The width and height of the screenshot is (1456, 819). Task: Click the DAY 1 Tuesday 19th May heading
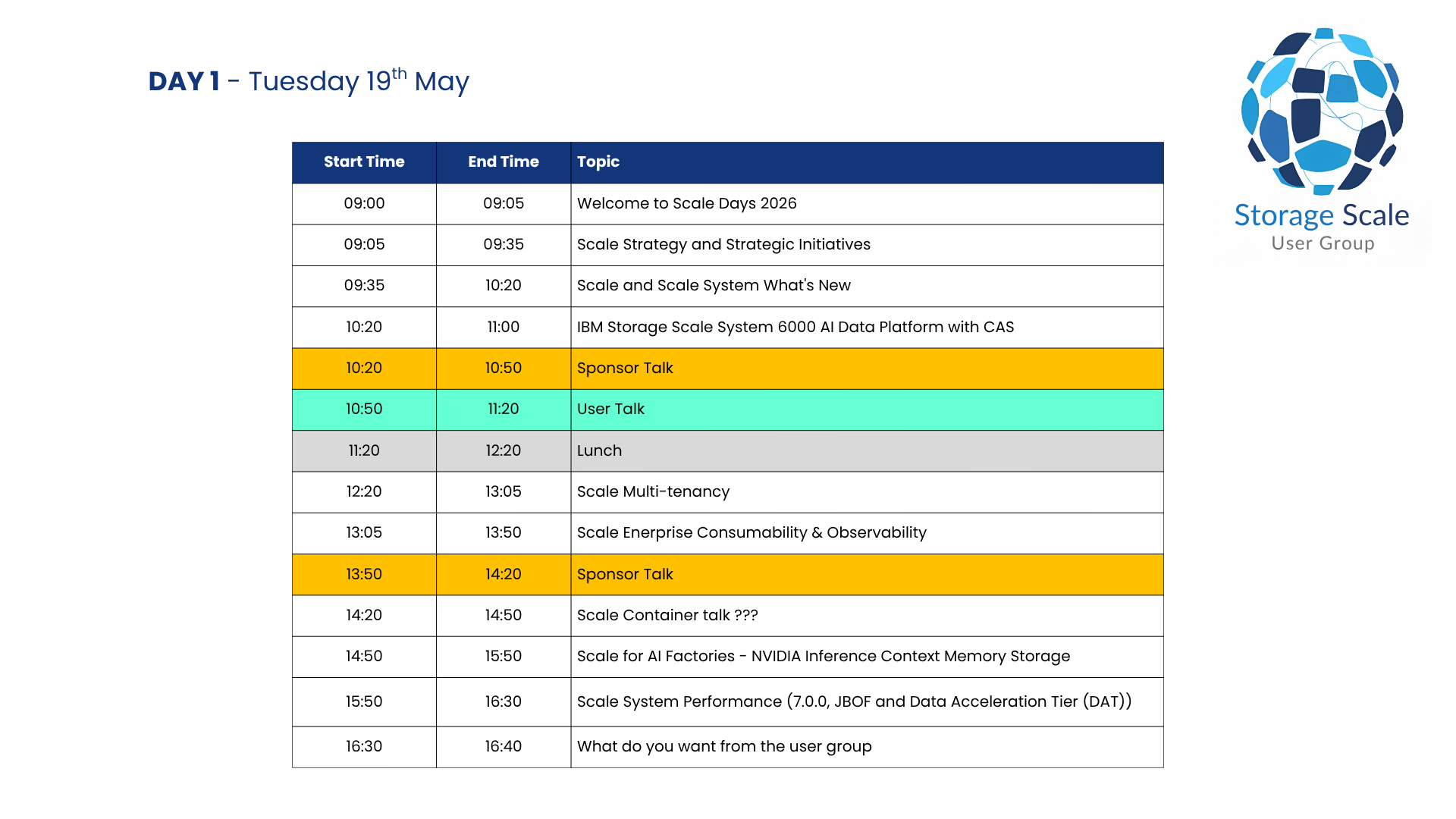click(x=309, y=81)
